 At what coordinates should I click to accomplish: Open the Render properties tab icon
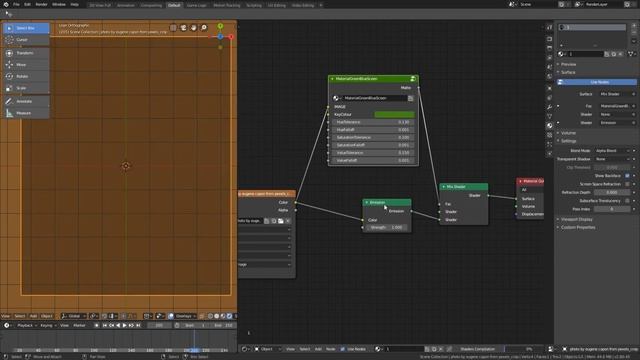click(549, 39)
